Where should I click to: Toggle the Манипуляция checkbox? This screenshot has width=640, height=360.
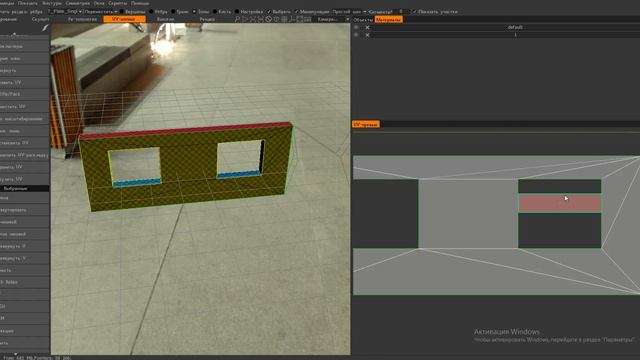click(296, 11)
